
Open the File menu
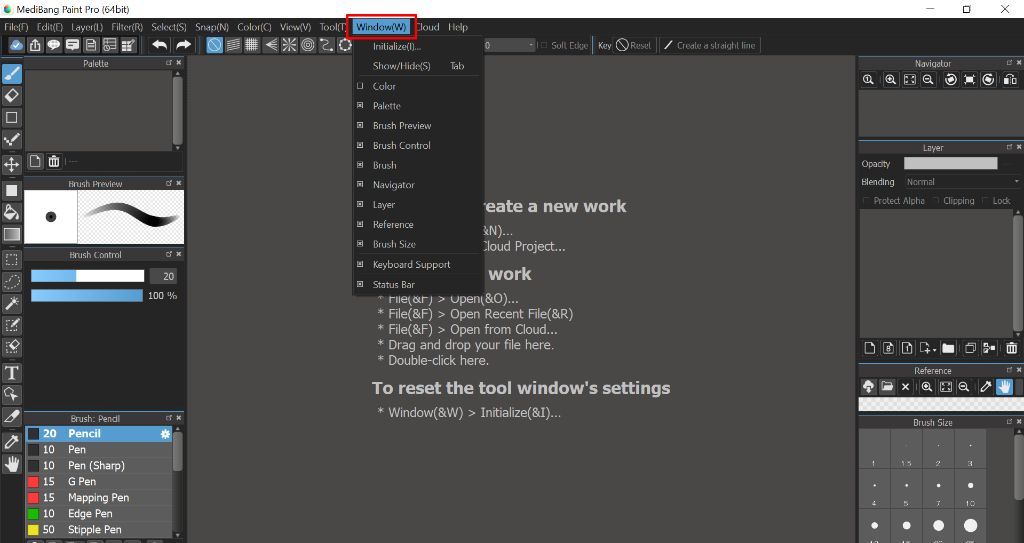coord(16,27)
